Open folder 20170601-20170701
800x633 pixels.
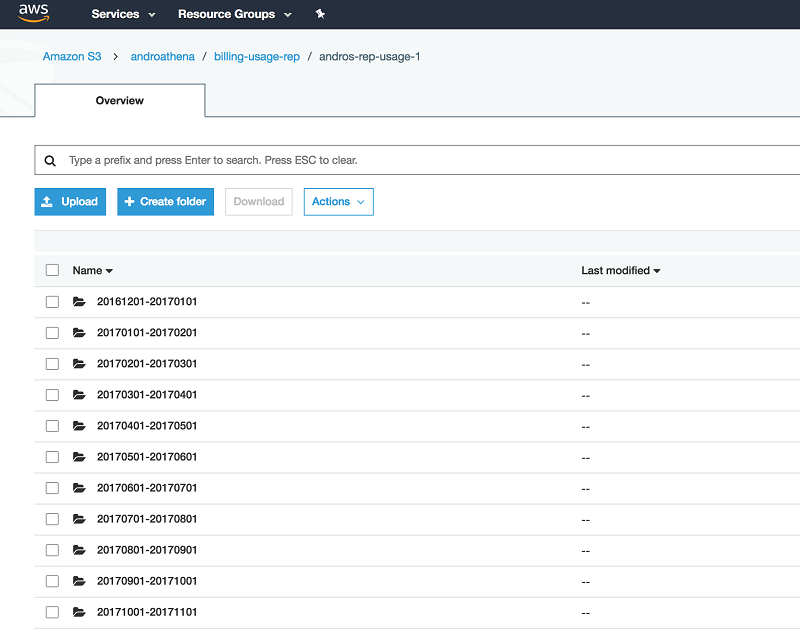147,488
